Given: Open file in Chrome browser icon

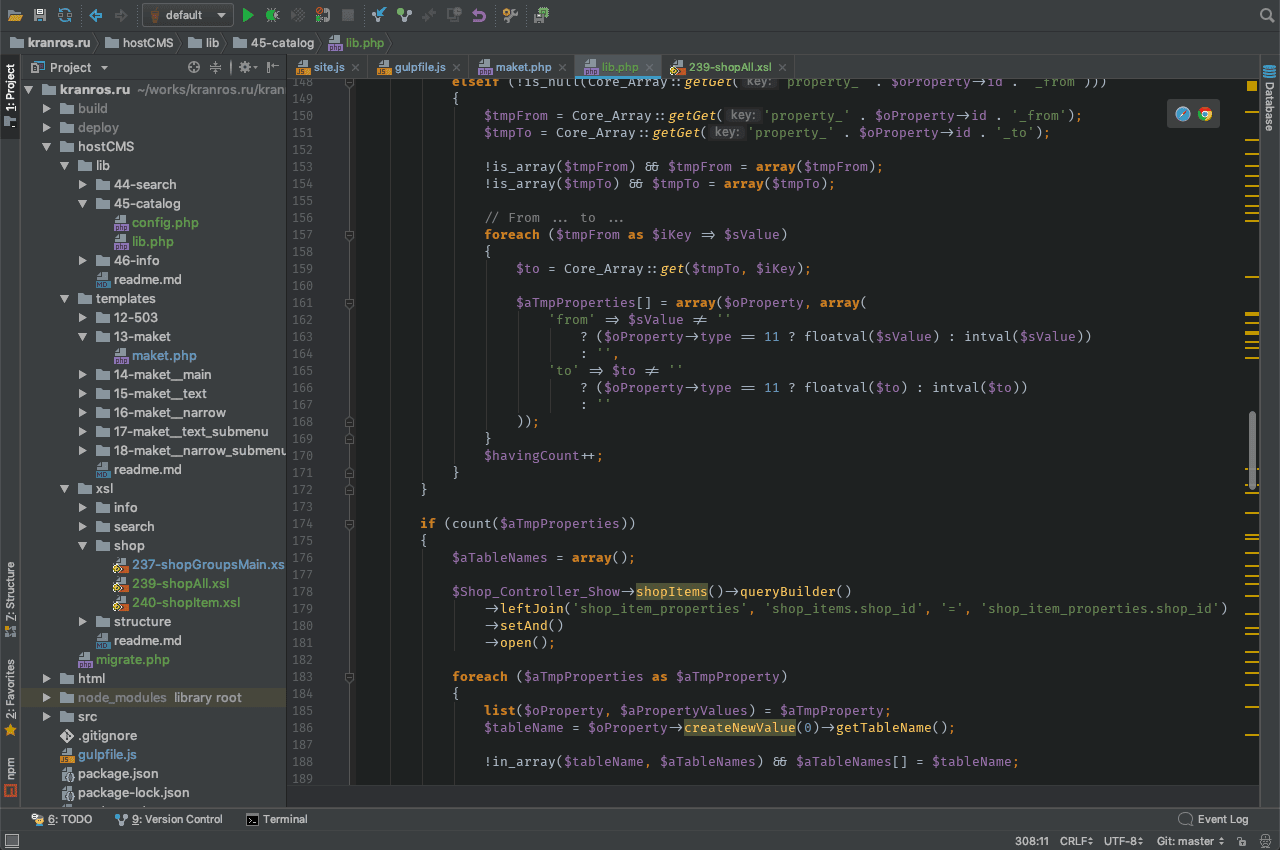Looking at the screenshot, I should pyautogui.click(x=1205, y=114).
